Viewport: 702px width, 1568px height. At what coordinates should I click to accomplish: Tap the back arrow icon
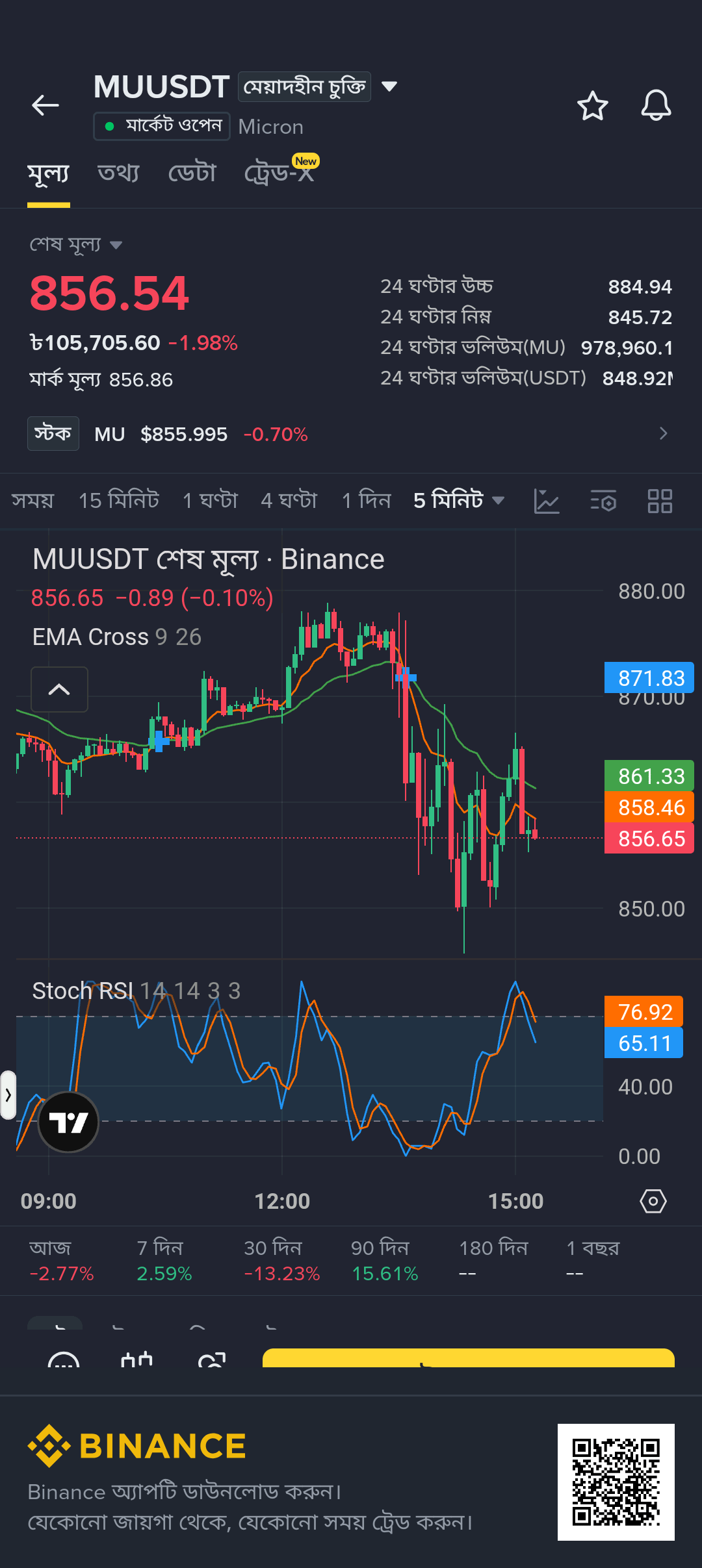click(x=45, y=105)
